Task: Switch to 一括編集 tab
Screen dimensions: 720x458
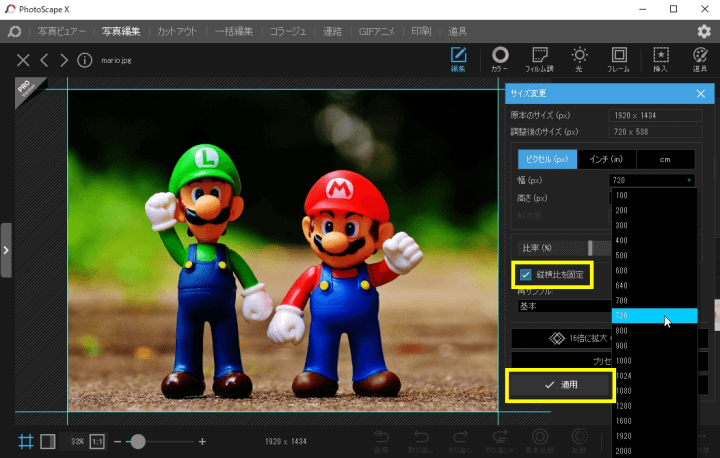Action: [x=234, y=31]
